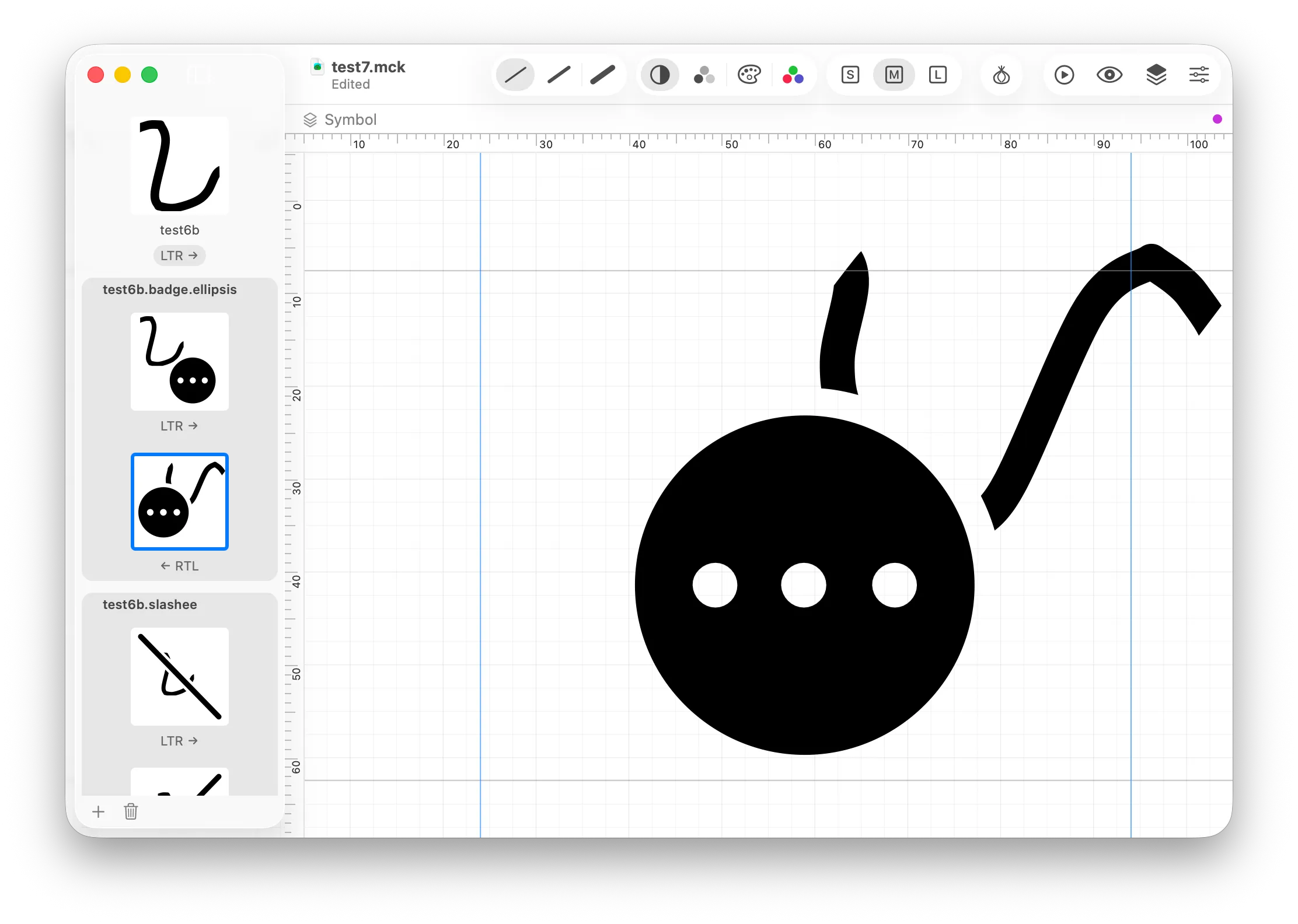Click the LTR label under slashee thumbnail
The width and height of the screenshot is (1298, 924).
180,741
